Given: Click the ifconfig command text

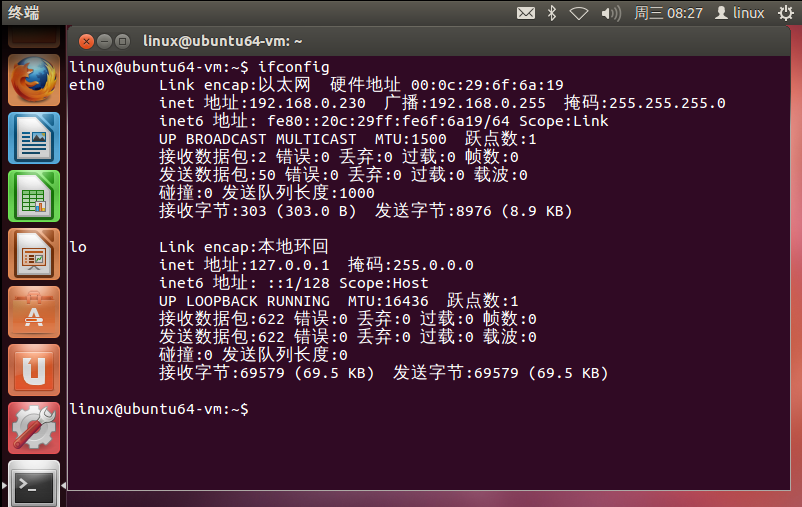Looking at the screenshot, I should 294,67.
